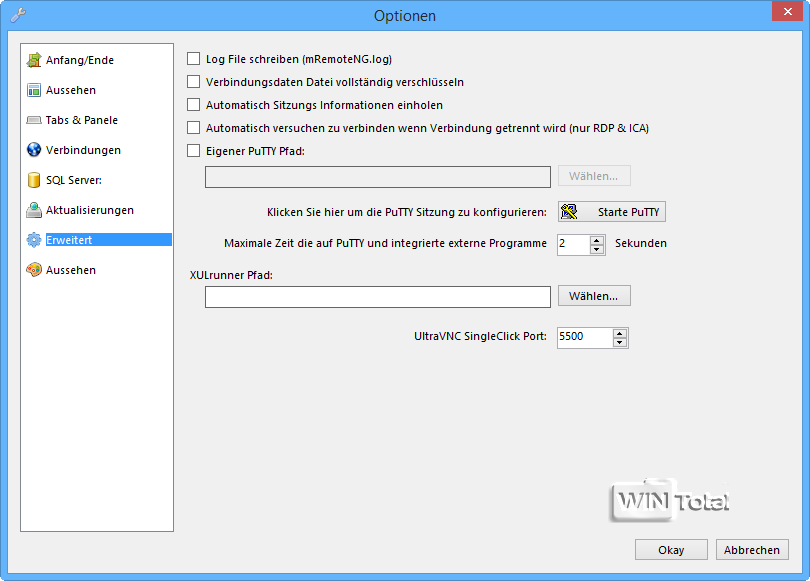
Task: Click the PuTTY icon on the Starte PuTTY button
Action: pos(569,212)
